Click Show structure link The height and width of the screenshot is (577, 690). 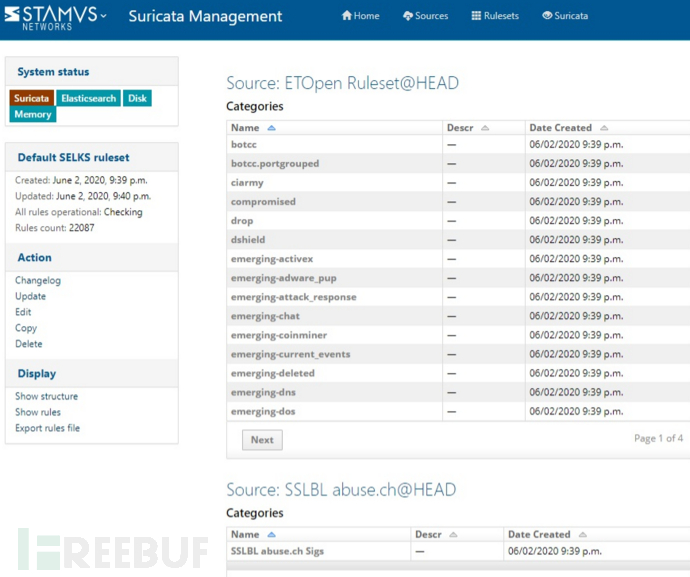[x=46, y=396]
